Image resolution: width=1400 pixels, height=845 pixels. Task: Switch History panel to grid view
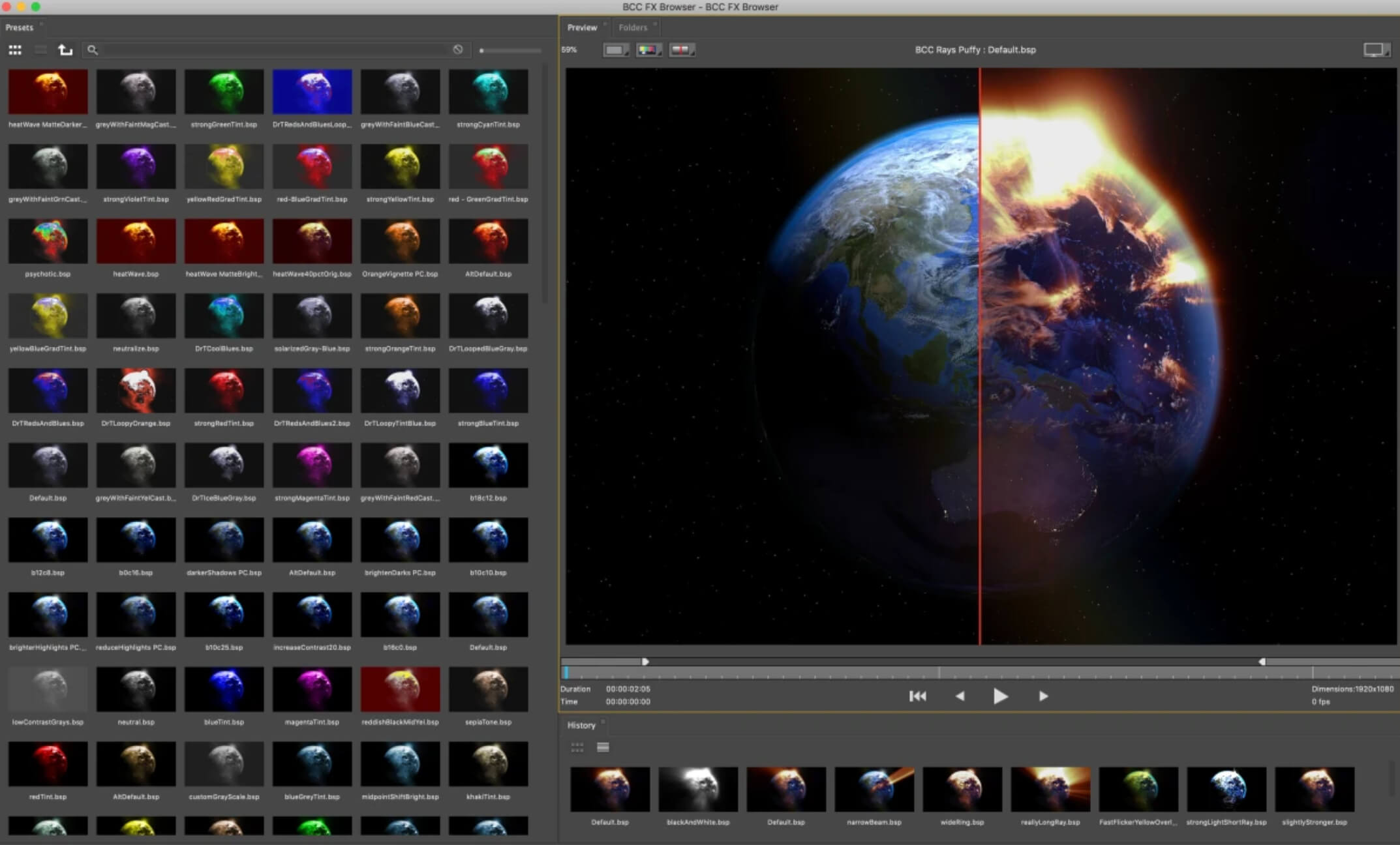click(577, 747)
